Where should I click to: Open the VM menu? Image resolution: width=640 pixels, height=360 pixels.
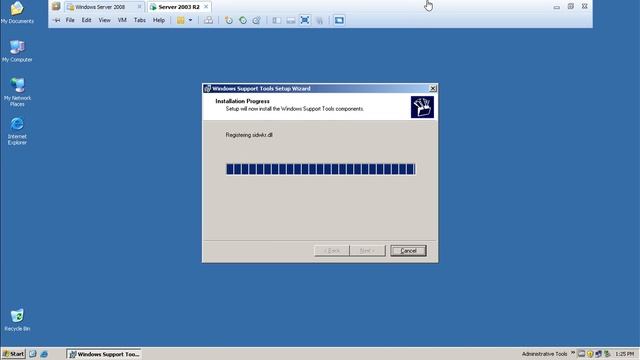point(122,20)
